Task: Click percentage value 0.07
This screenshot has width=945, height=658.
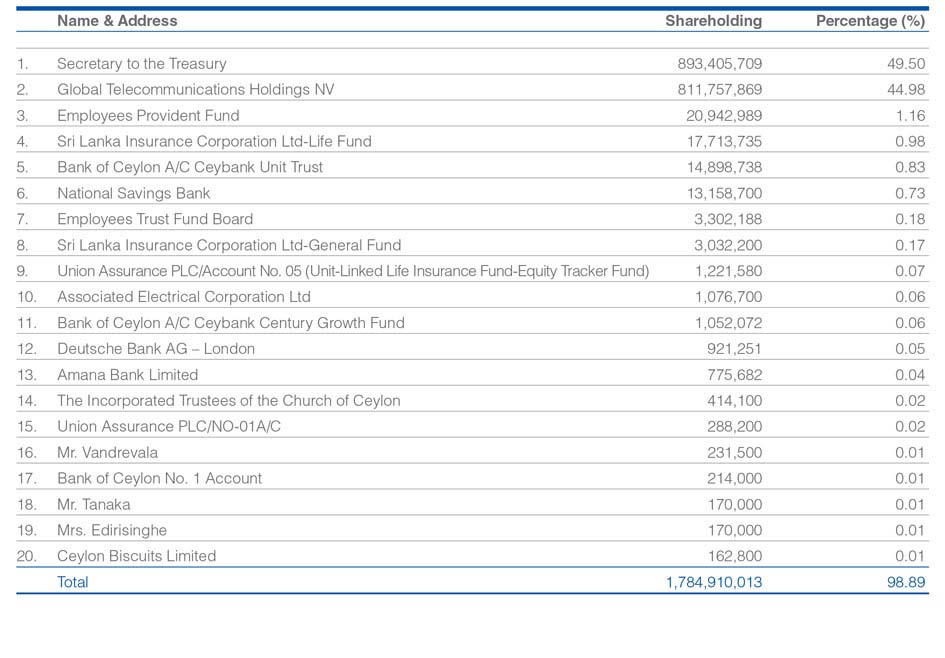Action: tap(910, 271)
